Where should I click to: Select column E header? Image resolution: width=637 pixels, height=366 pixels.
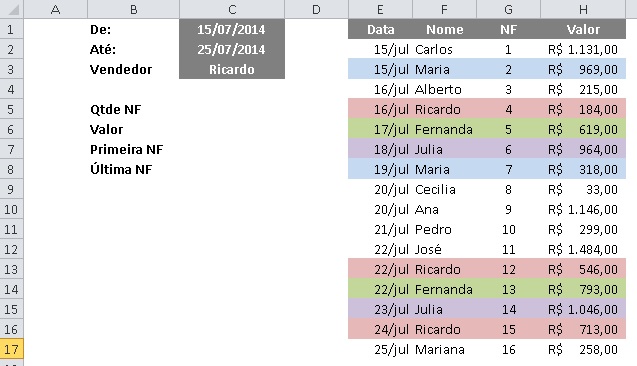pos(380,9)
